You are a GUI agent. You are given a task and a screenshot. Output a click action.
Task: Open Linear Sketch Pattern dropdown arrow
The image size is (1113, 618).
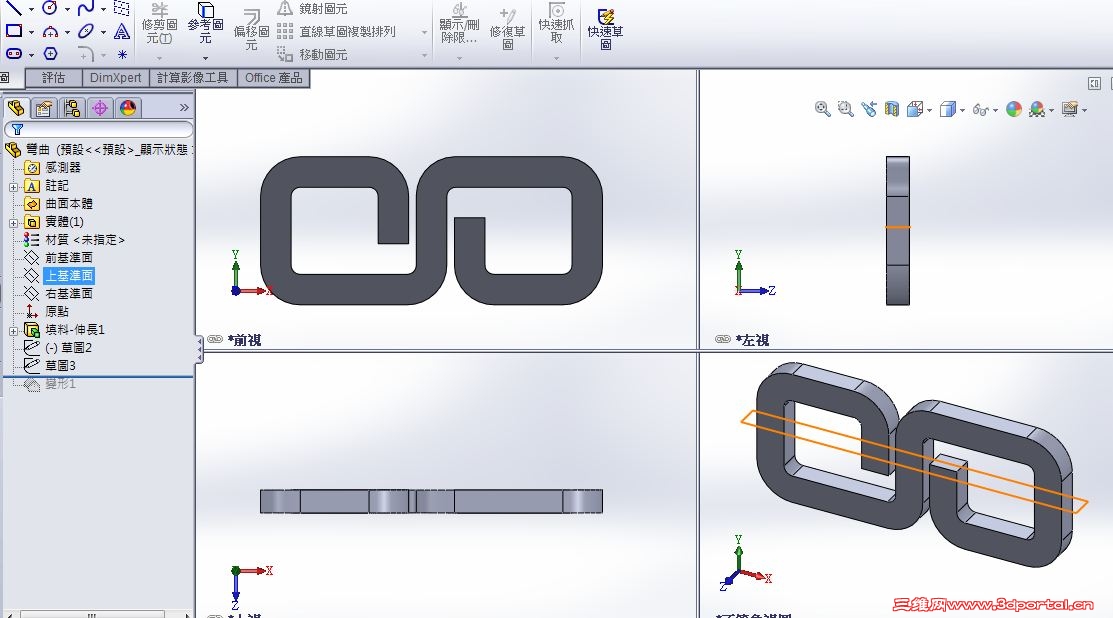424,32
